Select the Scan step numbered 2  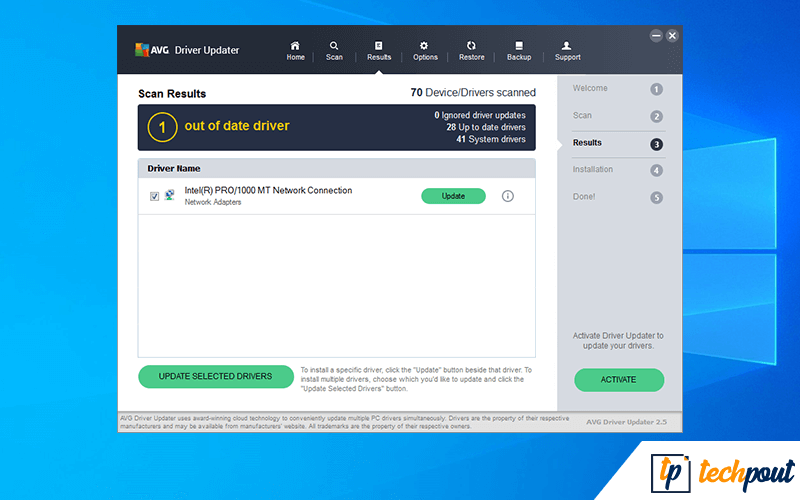[x=617, y=116]
